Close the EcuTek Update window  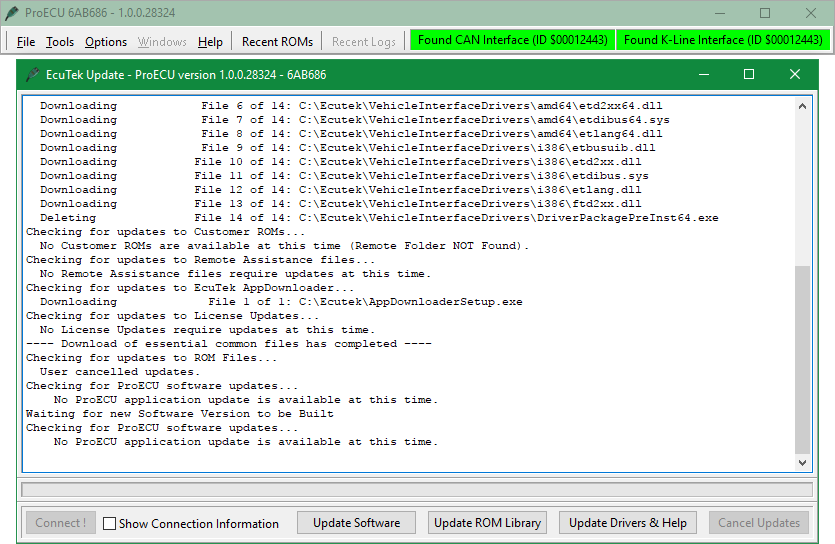tap(795, 75)
